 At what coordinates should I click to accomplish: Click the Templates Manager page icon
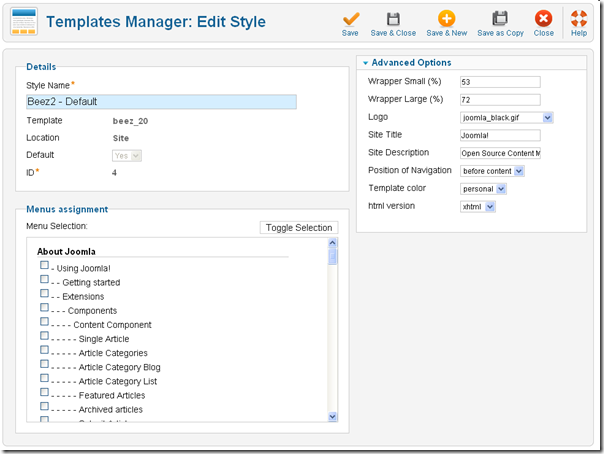24,22
